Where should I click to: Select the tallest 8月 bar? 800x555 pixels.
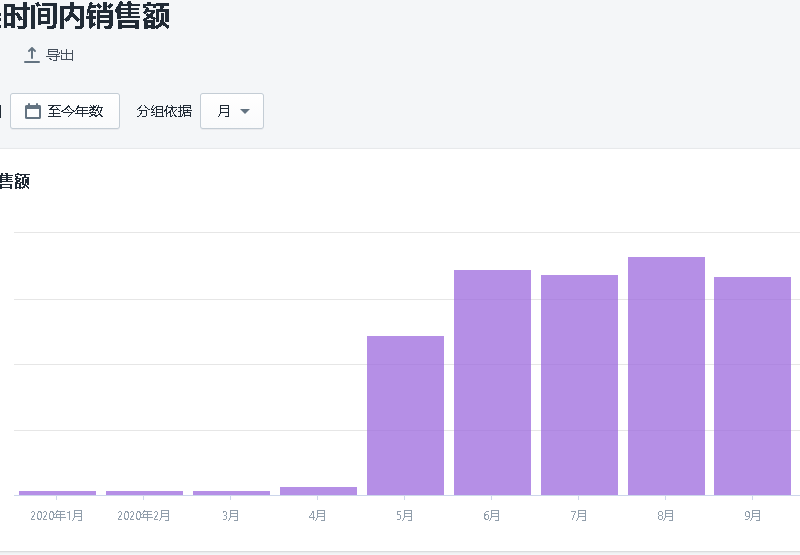666,376
